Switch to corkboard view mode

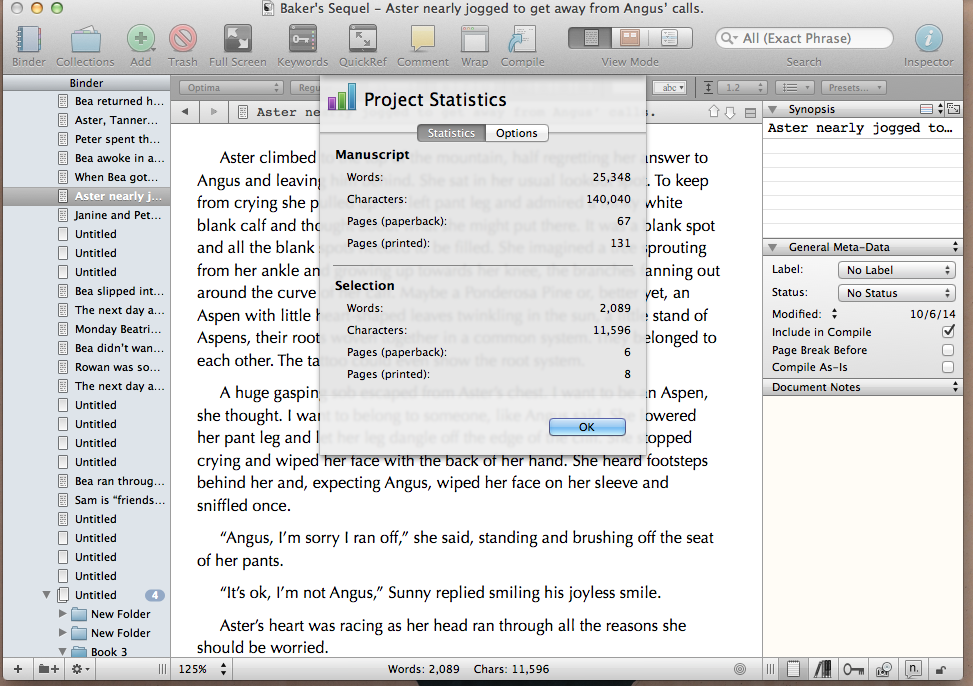coord(630,38)
